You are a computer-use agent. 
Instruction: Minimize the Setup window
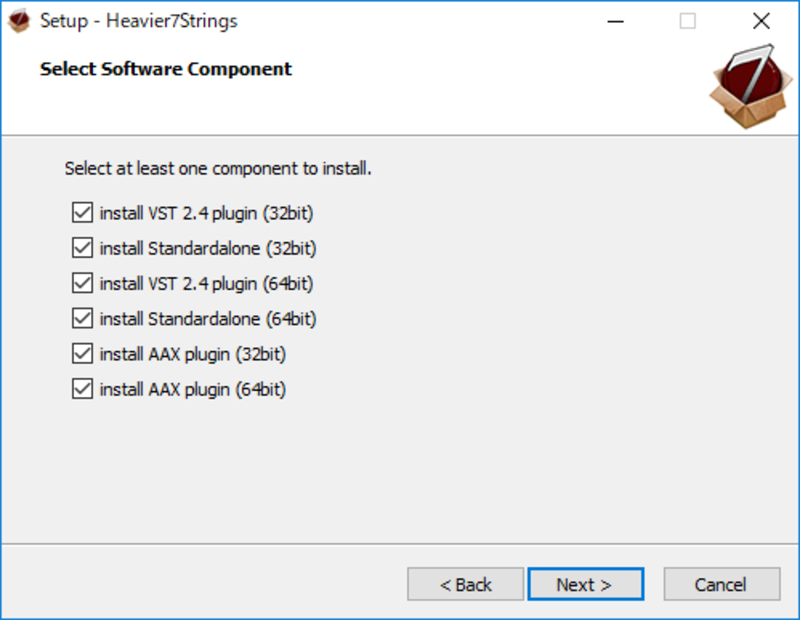pyautogui.click(x=616, y=21)
